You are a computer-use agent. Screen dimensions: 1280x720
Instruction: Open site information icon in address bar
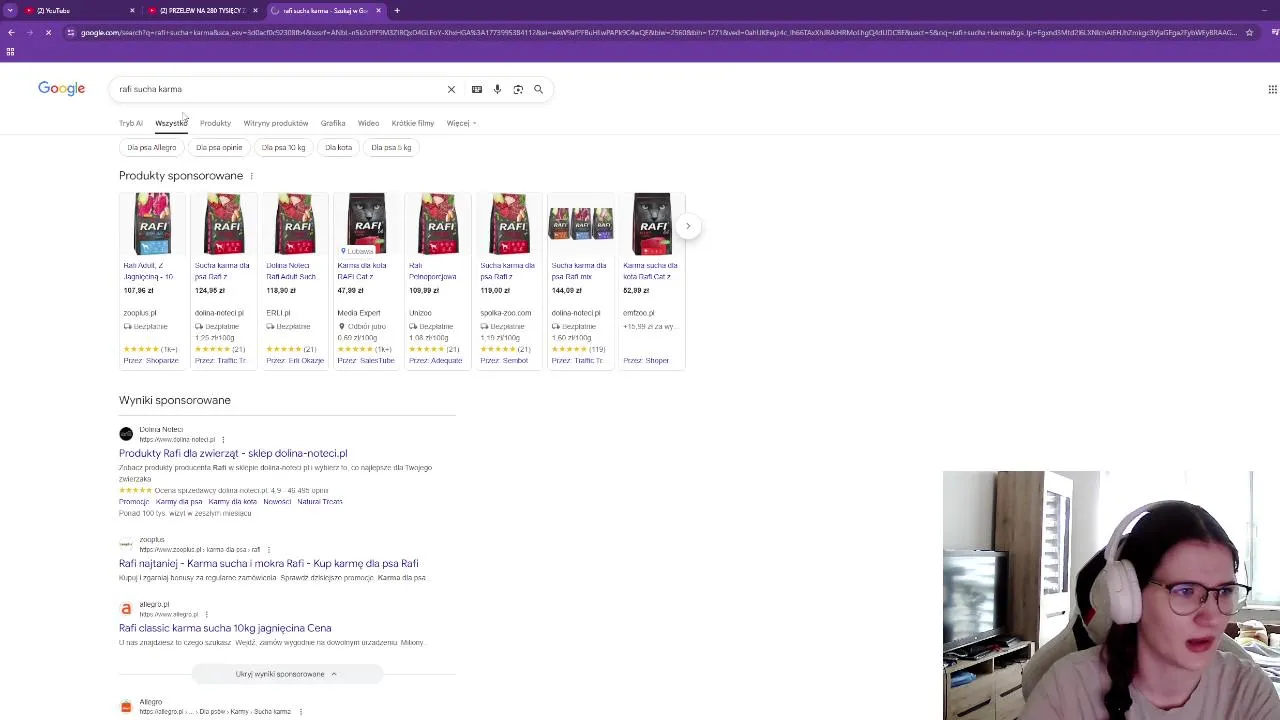(x=70, y=32)
